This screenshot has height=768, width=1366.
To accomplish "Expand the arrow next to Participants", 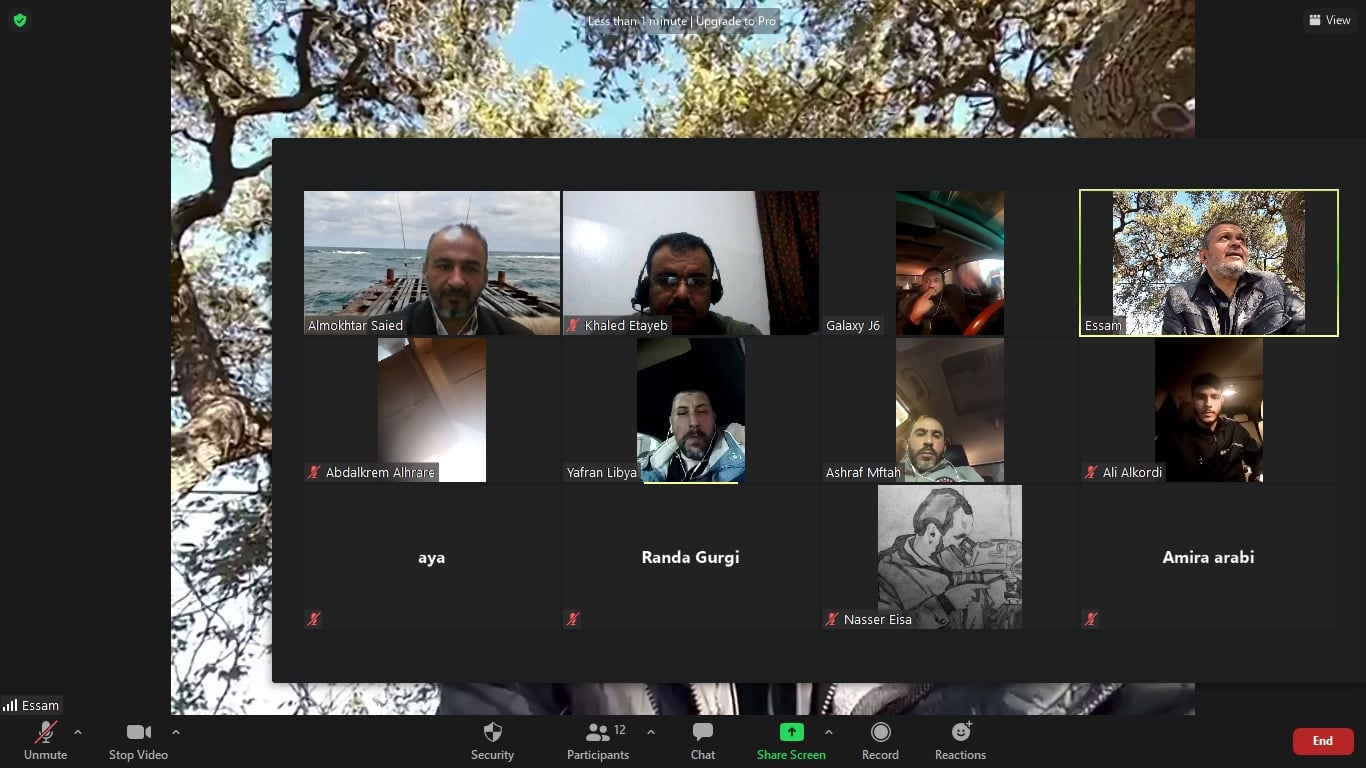I will point(651,732).
